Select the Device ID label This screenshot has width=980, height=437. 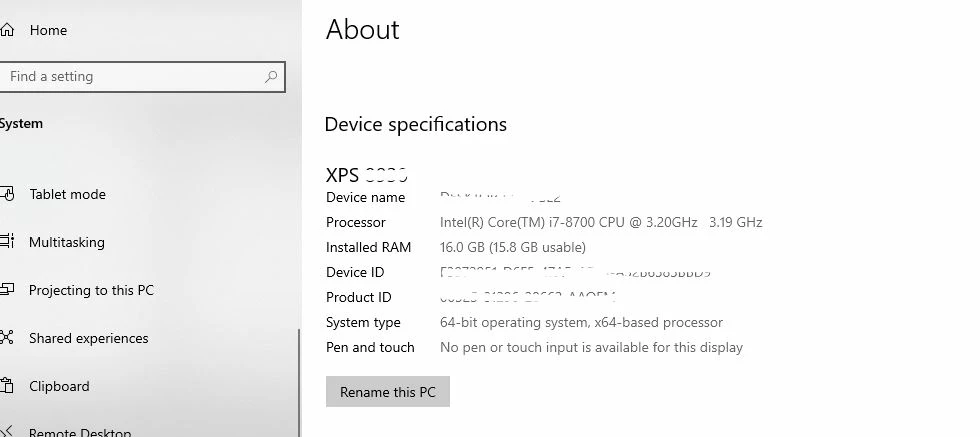(355, 273)
